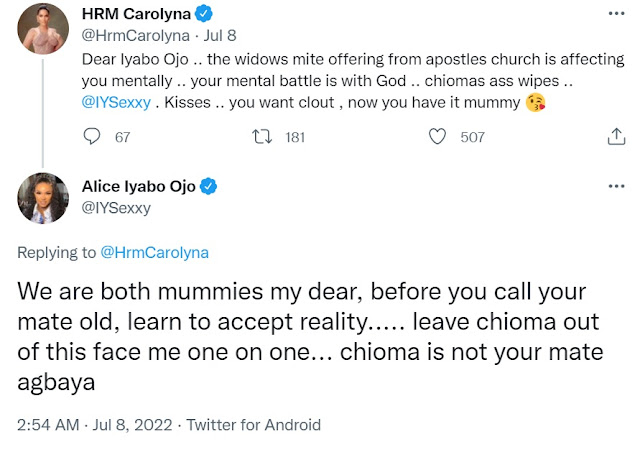Image resolution: width=640 pixels, height=452 pixels.
Task: Click the 181 retweet count
Action: click(x=294, y=137)
